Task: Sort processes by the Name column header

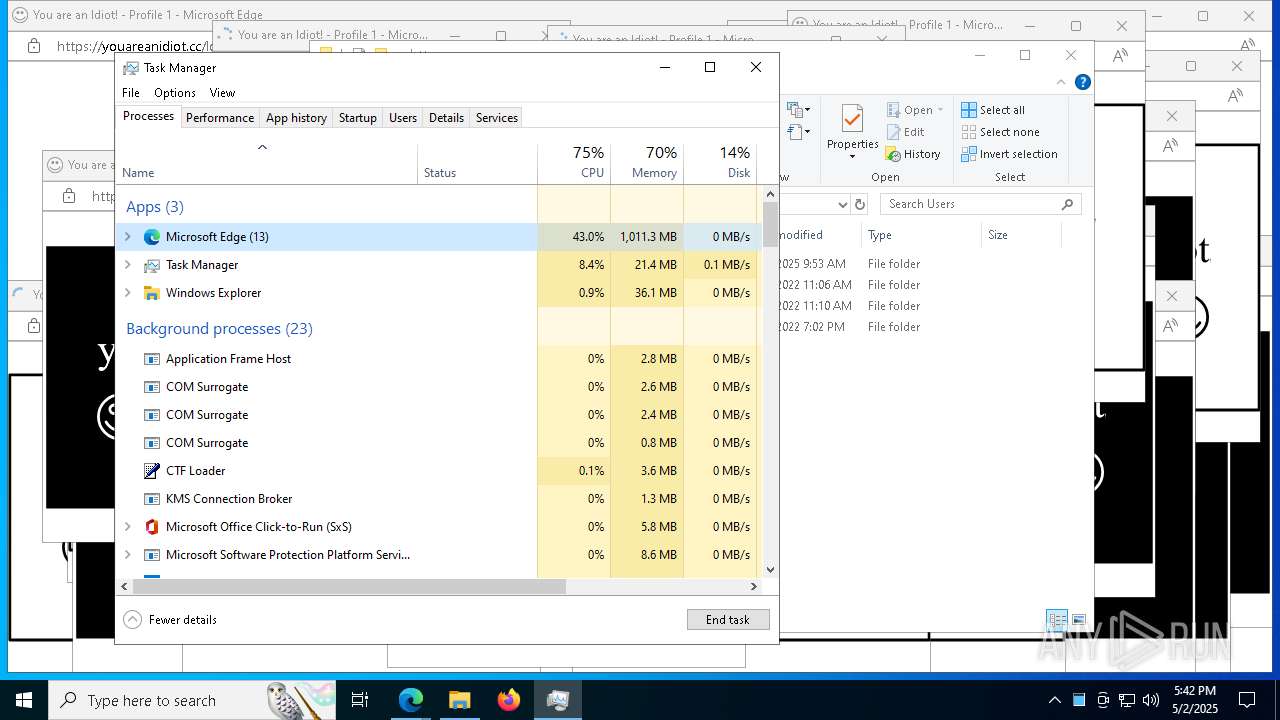Action: click(x=267, y=163)
